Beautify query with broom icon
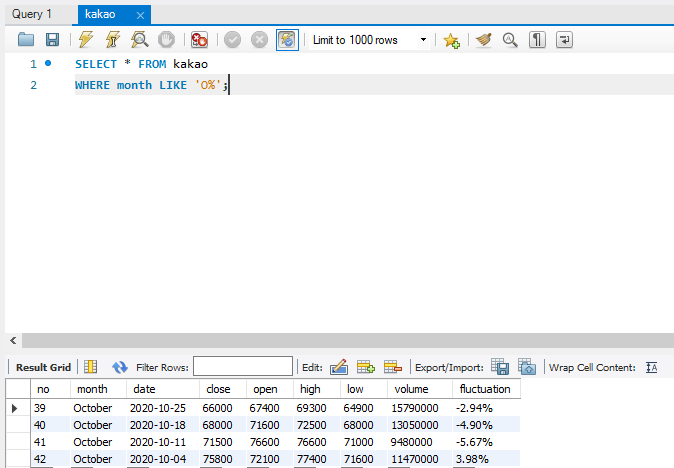674x468 pixels. (484, 40)
